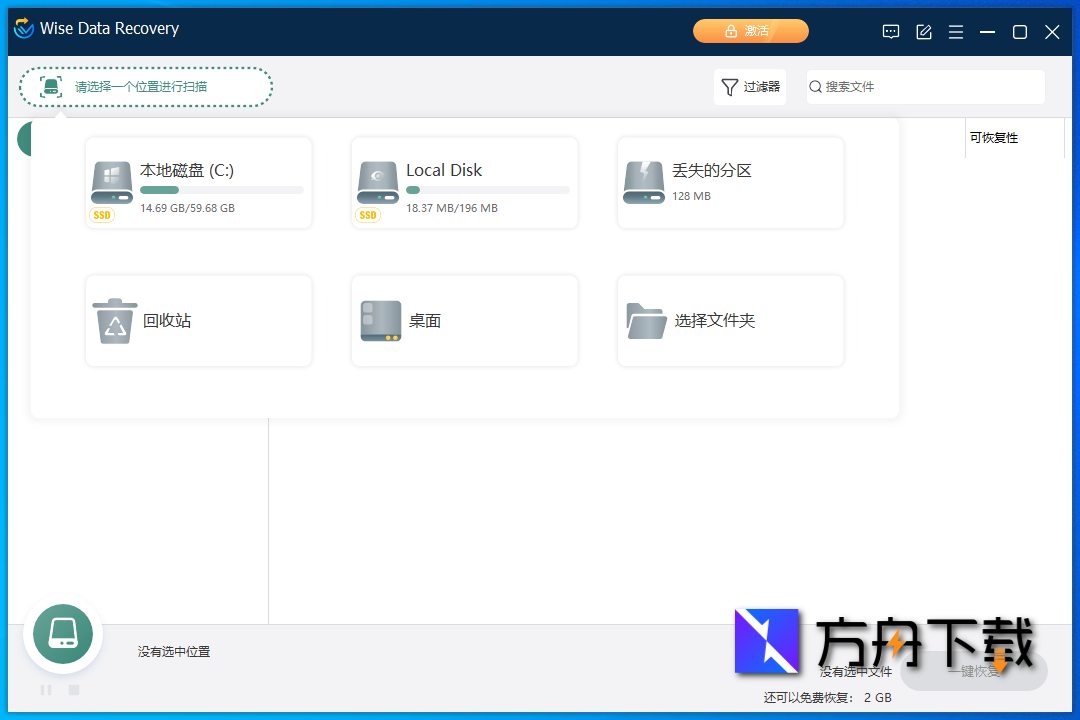
Task: Stop the current scan
Action: 72,689
